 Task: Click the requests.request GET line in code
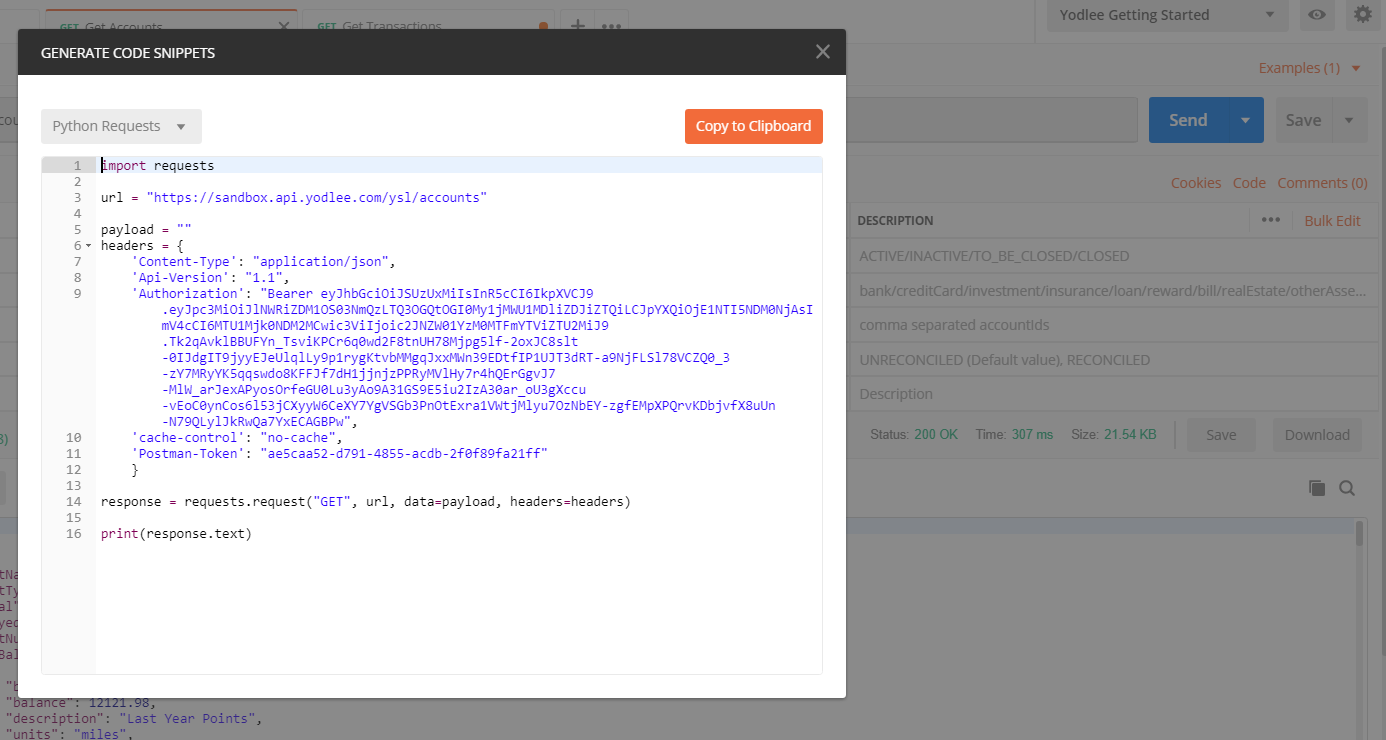pyautogui.click(x=365, y=502)
